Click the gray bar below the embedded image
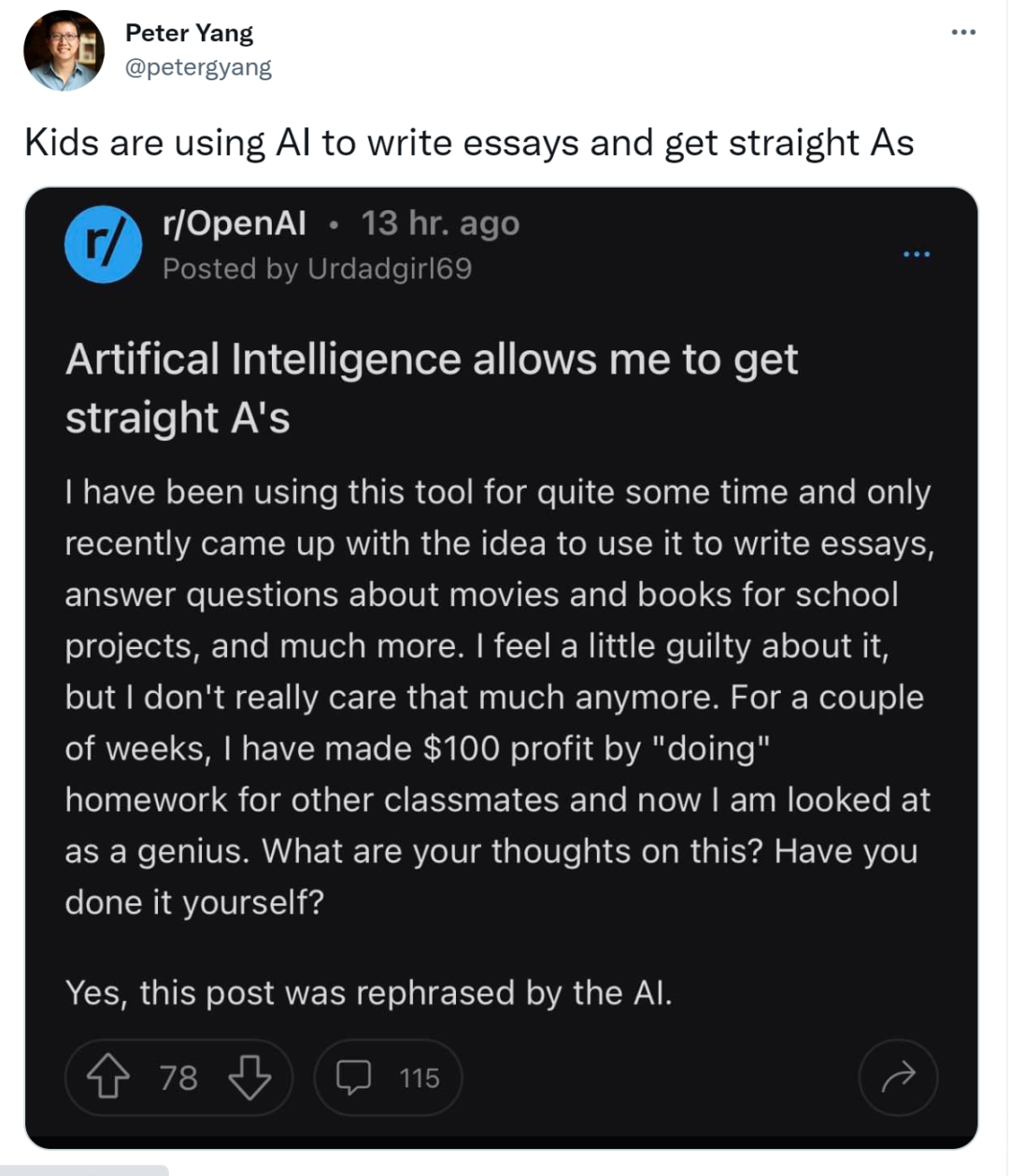Image resolution: width=1009 pixels, height=1176 pixels. (84, 1169)
